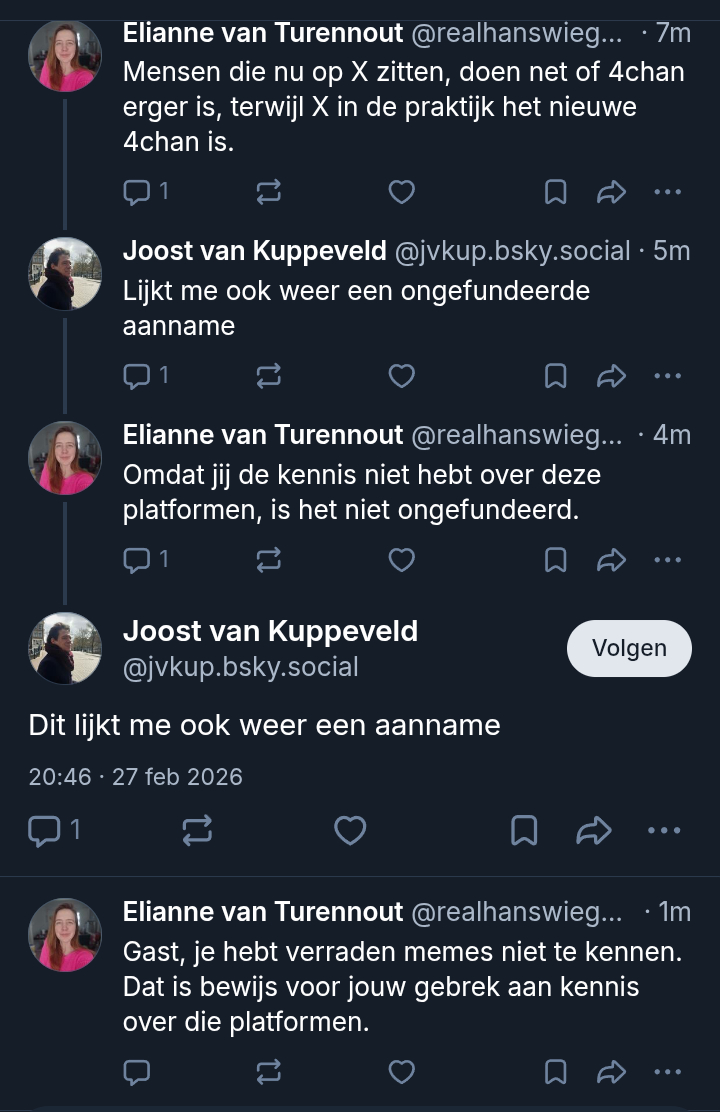Reply to the 4chan comparison post
The image size is (720, 1112).
(x=136, y=192)
